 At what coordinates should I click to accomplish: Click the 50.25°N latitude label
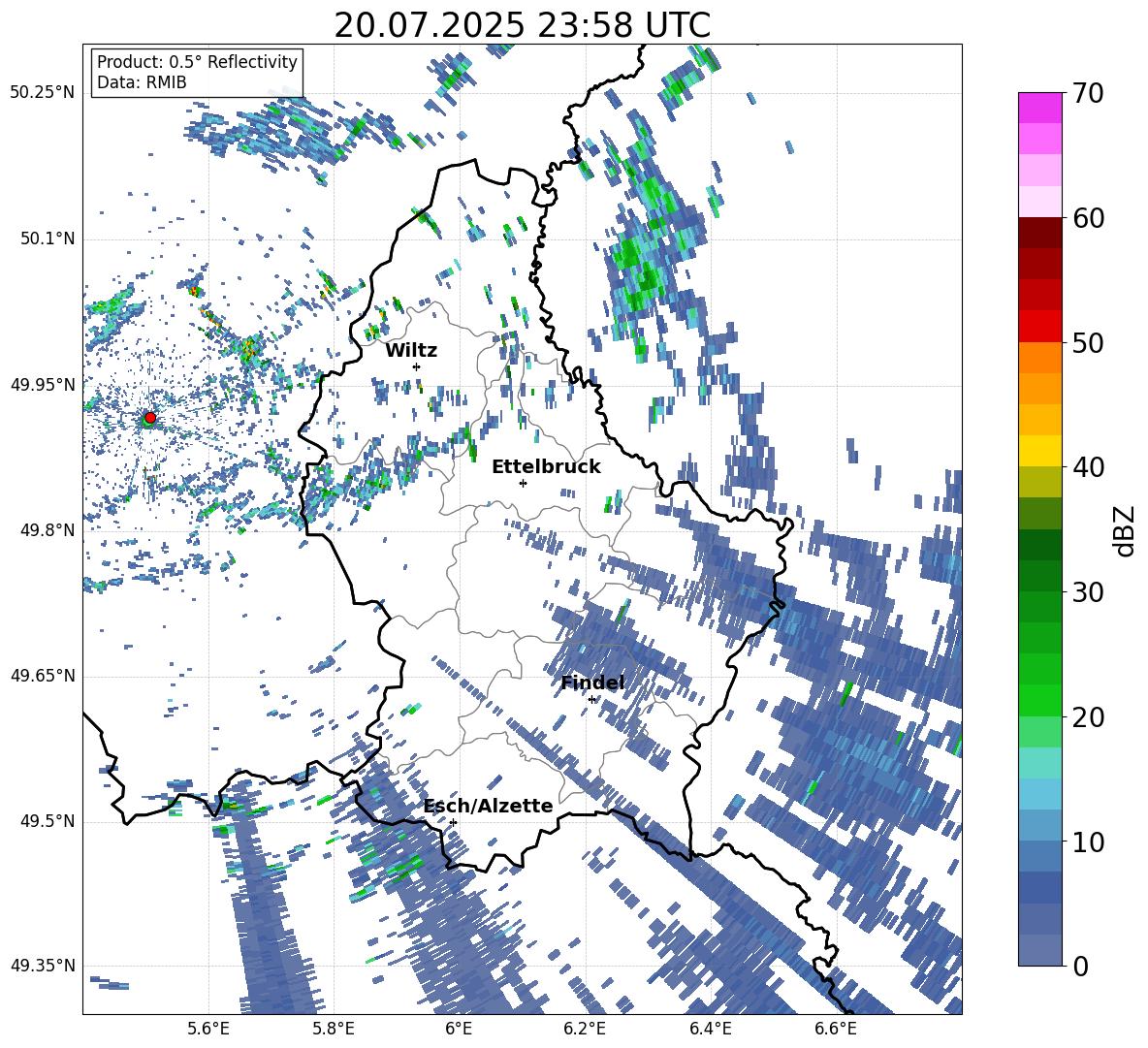pos(43,93)
